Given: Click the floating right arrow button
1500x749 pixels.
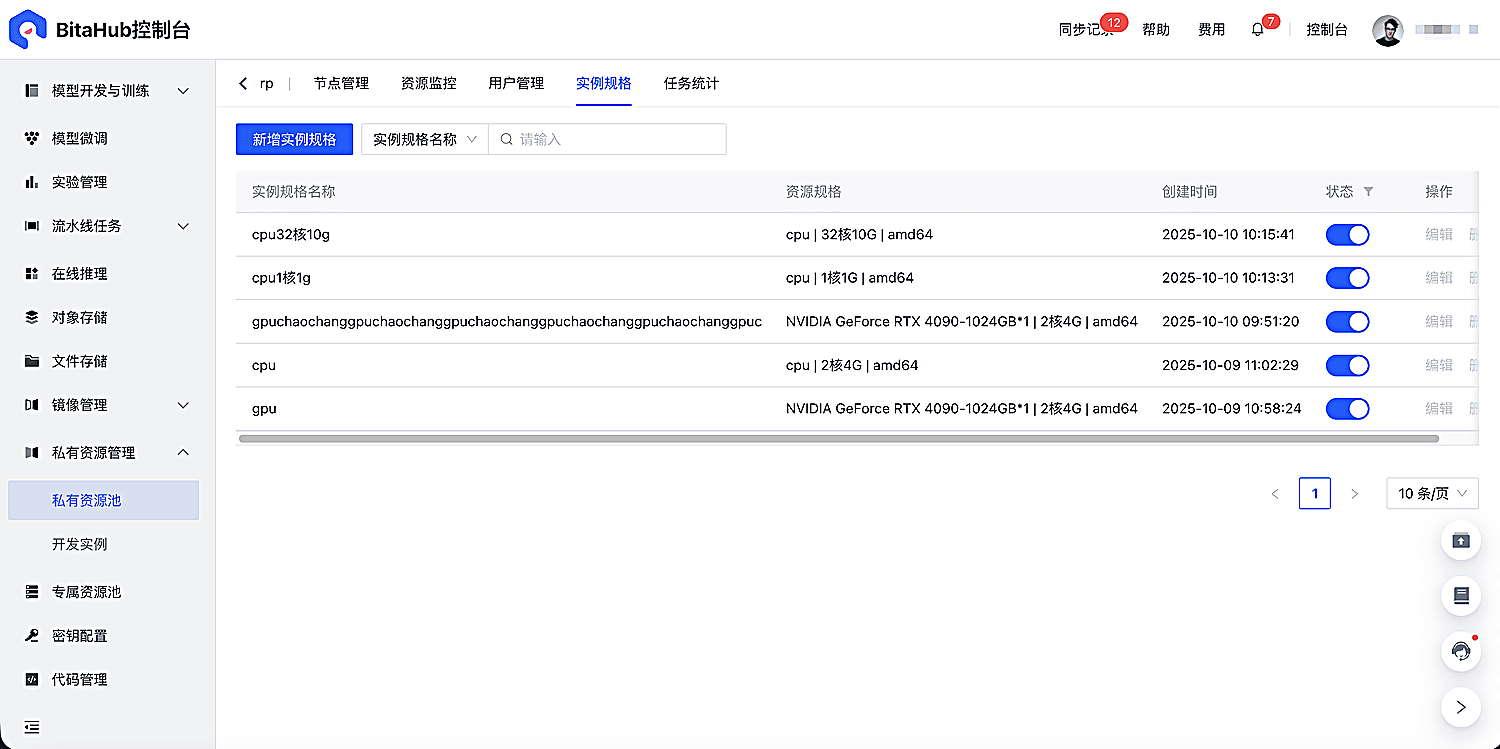Looking at the screenshot, I should (1461, 707).
